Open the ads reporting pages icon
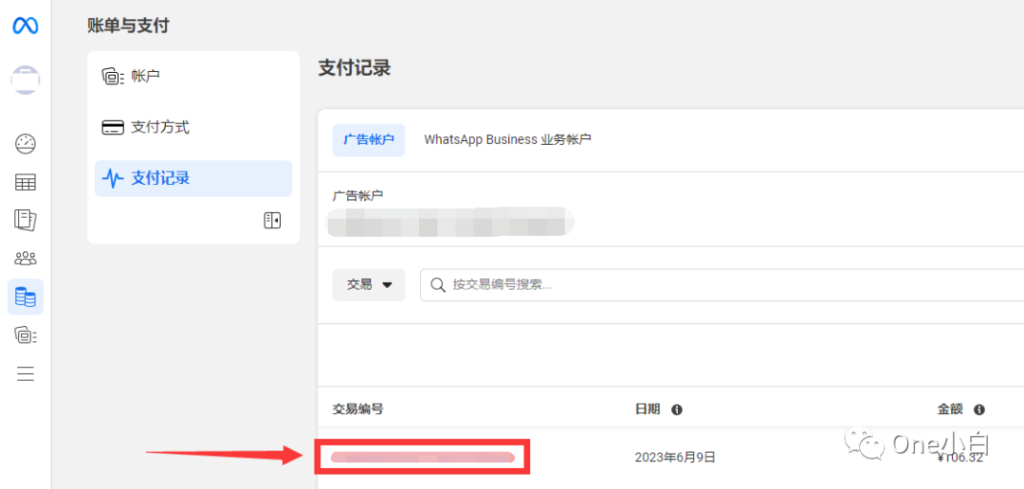This screenshot has width=1024, height=489. coord(25,220)
